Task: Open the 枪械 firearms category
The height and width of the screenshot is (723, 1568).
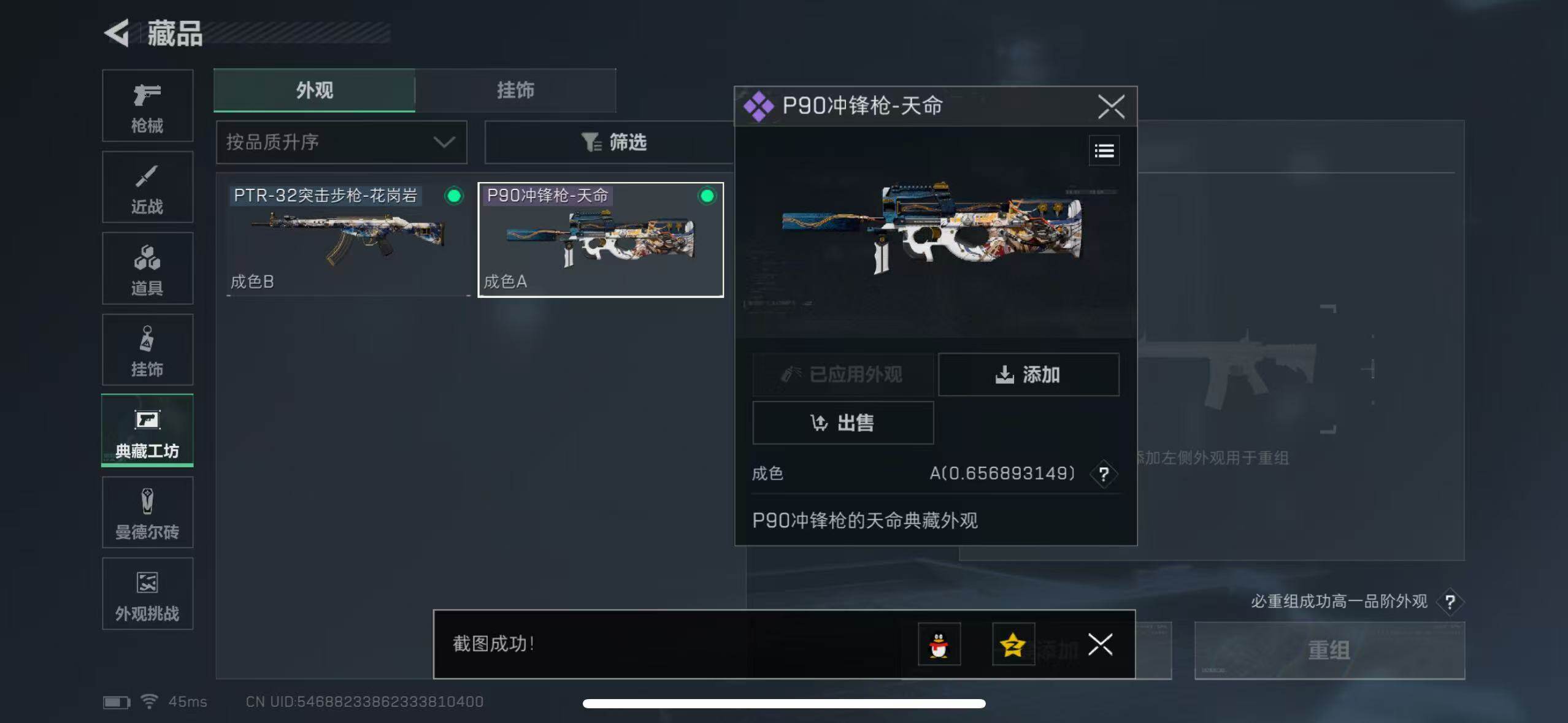Action: (147, 105)
